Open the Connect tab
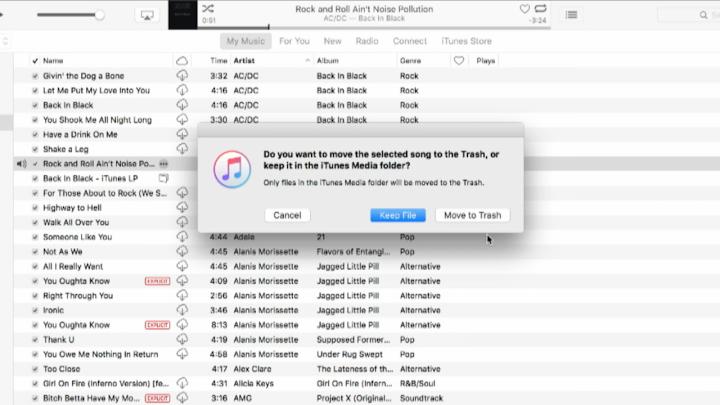The height and width of the screenshot is (405, 720). (410, 41)
